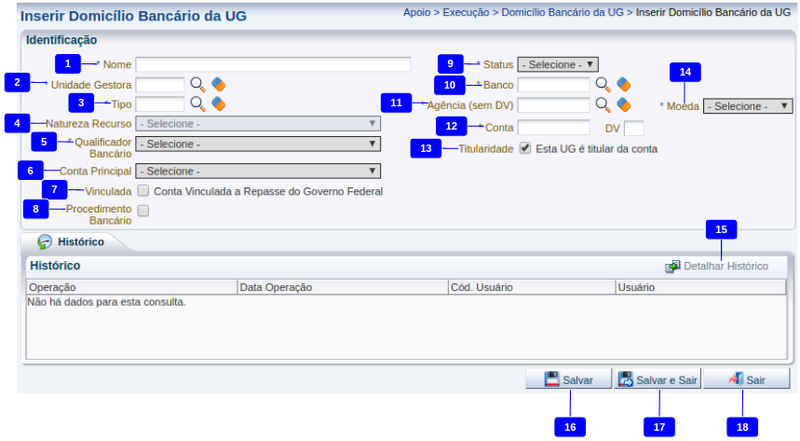
Task: Expand the Moeda dropdown list
Action: [x=747, y=105]
